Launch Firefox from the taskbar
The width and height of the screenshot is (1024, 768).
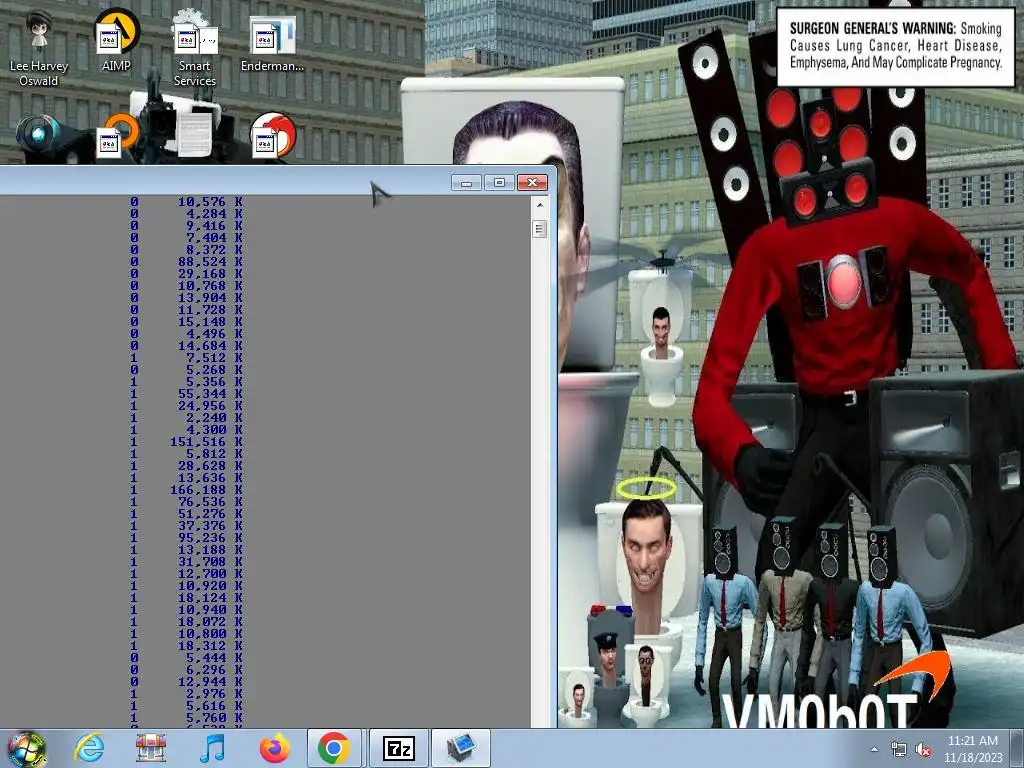tap(274, 748)
